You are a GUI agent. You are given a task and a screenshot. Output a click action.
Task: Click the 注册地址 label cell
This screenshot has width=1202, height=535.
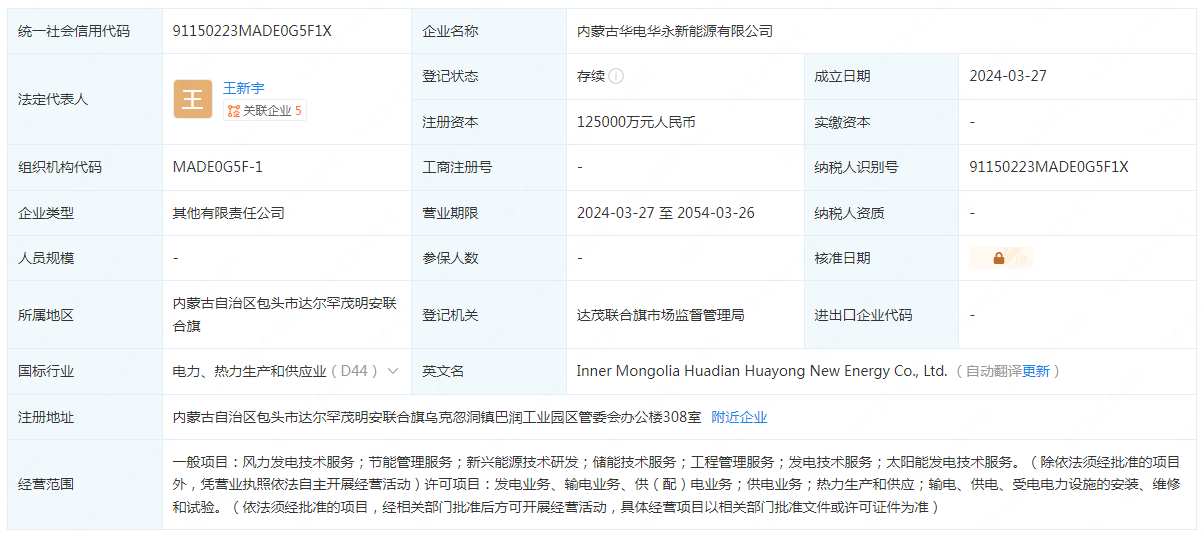tap(85, 417)
